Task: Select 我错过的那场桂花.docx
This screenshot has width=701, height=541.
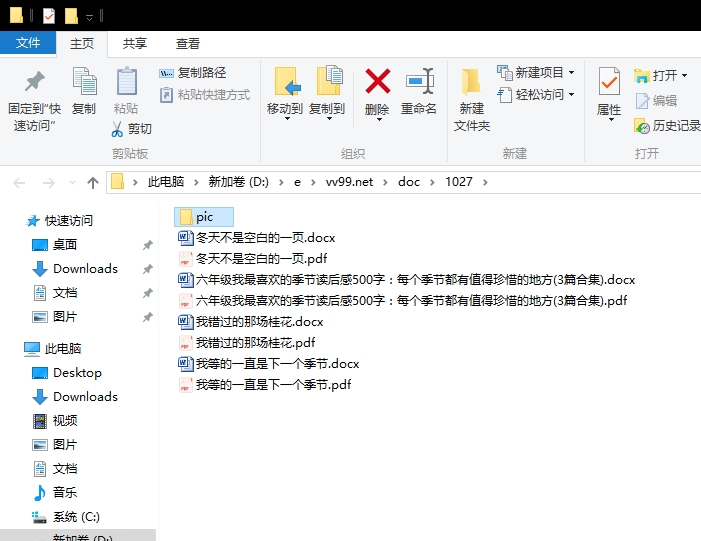Action: (x=251, y=322)
